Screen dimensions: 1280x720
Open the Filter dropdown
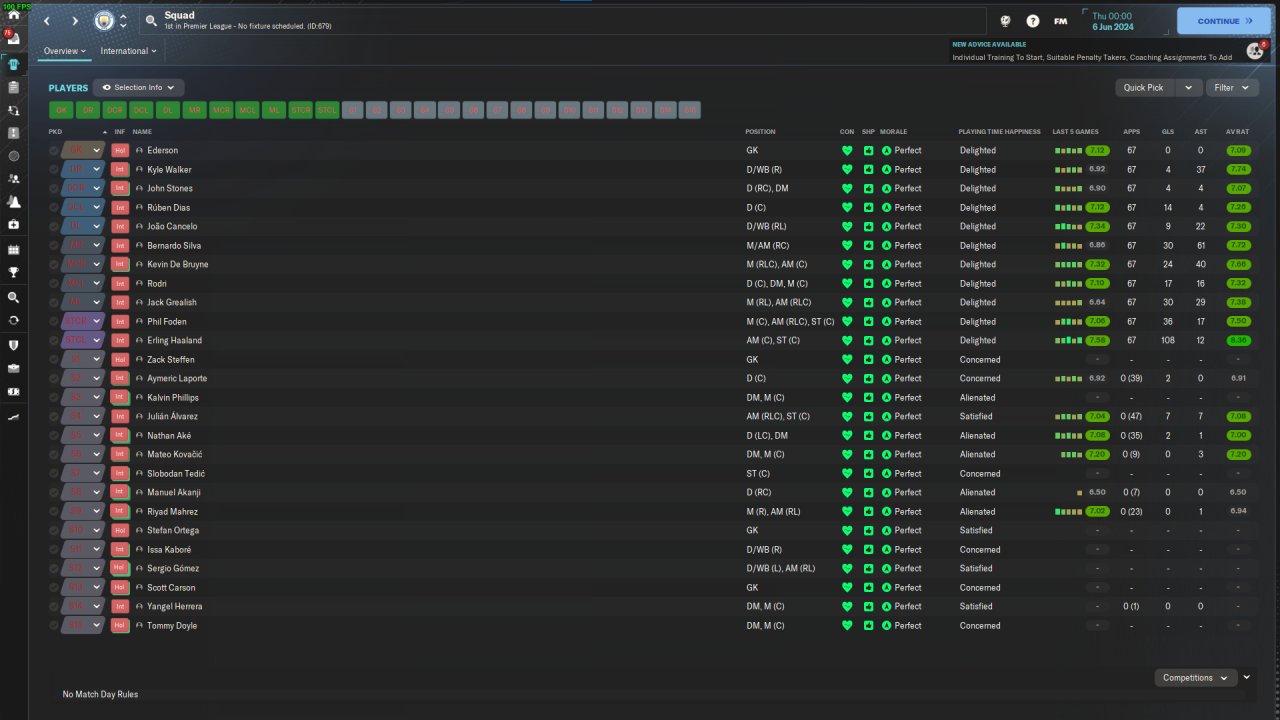coord(1231,88)
